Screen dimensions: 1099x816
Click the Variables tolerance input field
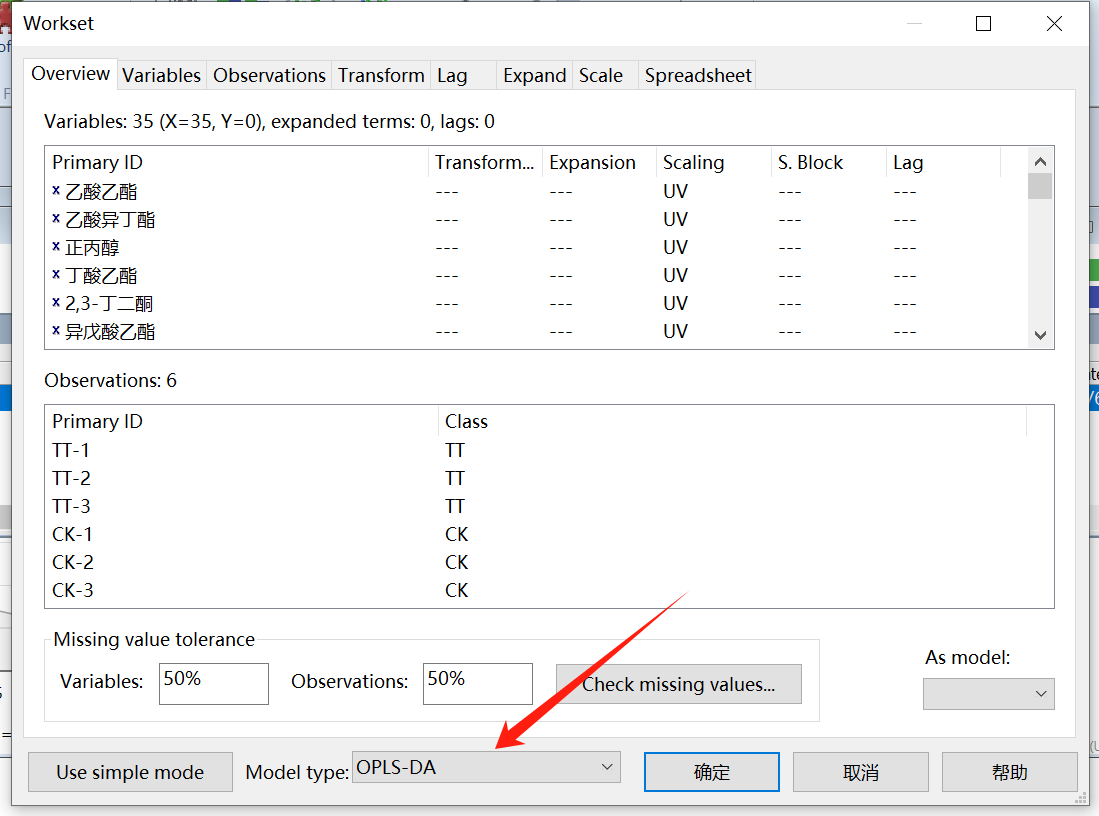tap(213, 684)
